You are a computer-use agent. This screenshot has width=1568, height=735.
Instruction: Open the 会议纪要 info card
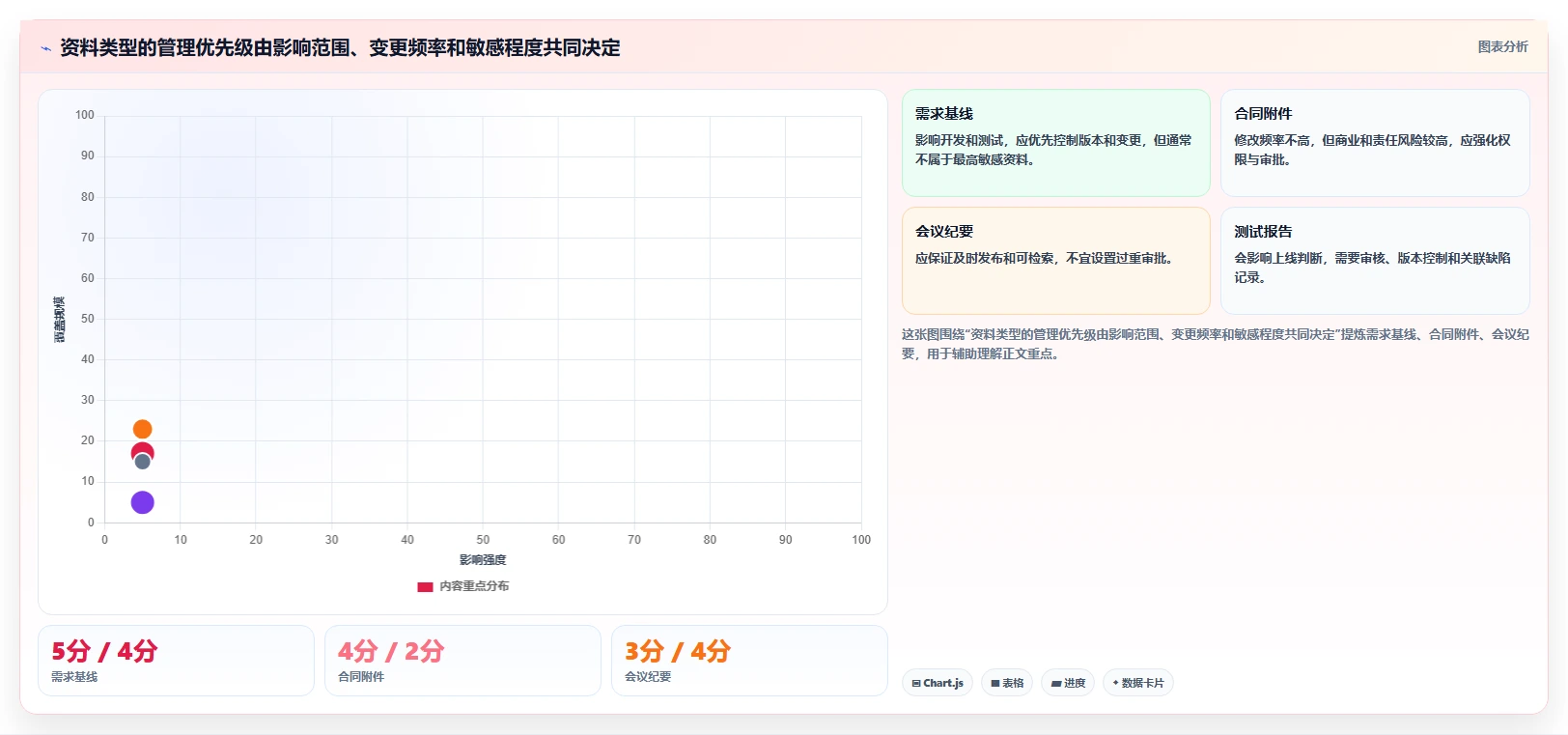(1056, 261)
